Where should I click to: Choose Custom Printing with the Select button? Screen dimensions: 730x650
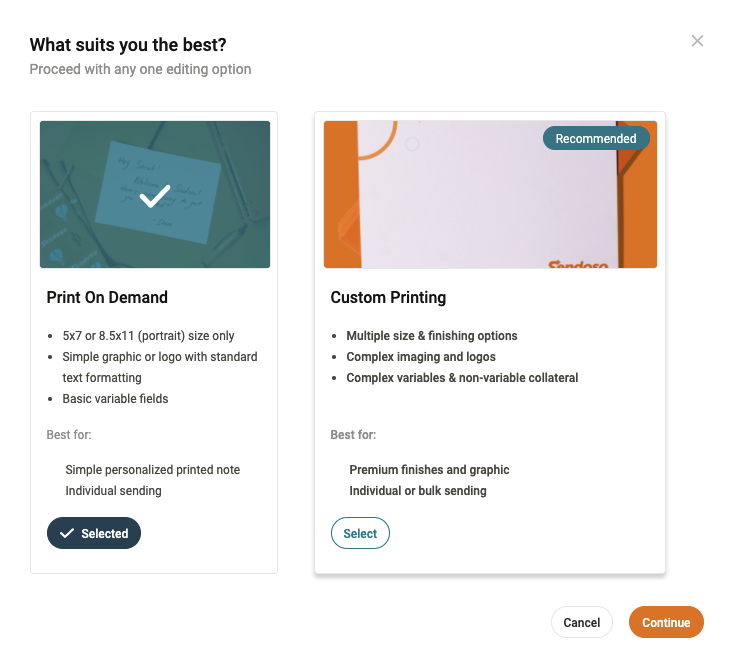(x=360, y=534)
